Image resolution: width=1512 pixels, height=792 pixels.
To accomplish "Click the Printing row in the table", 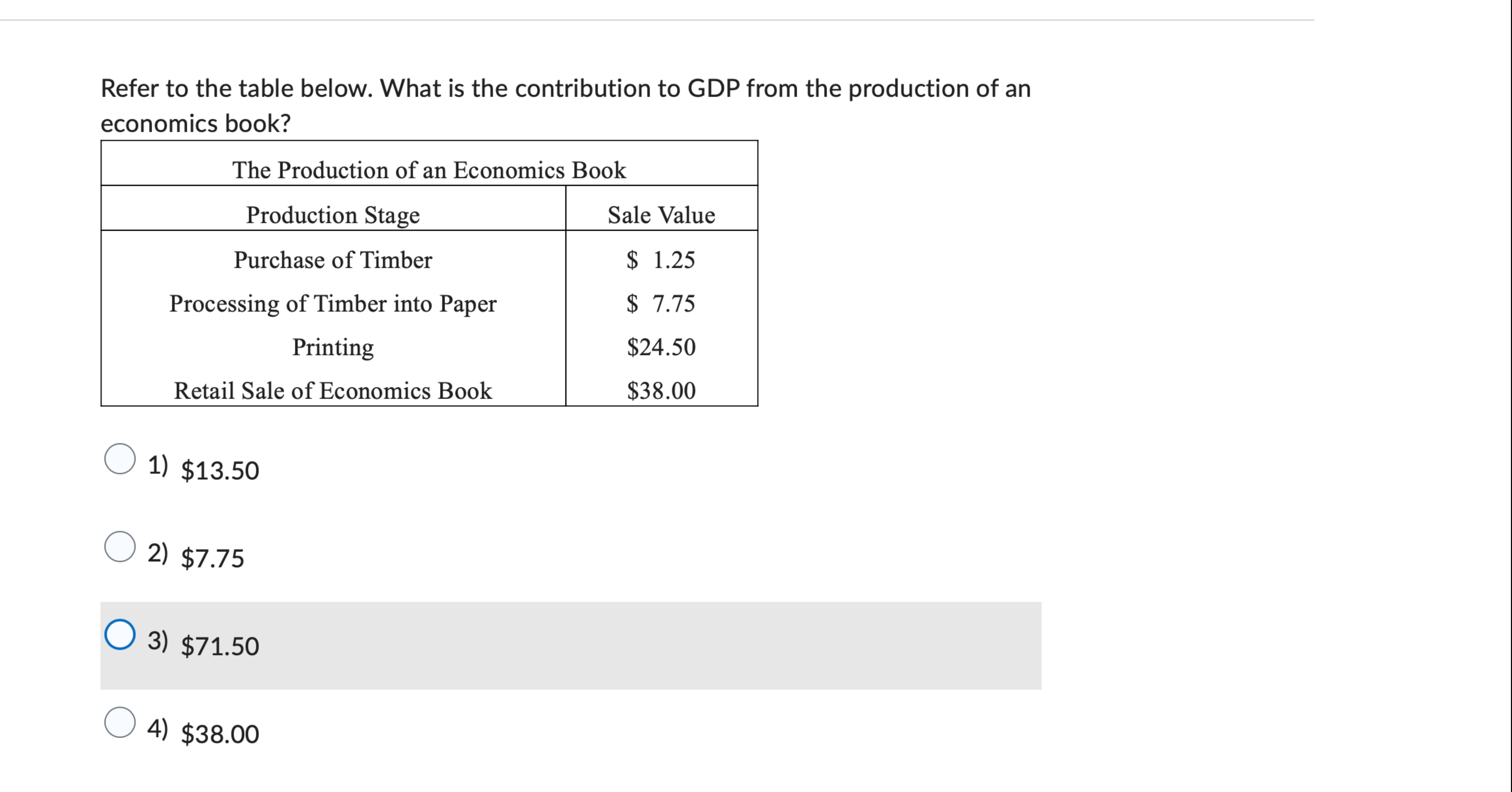I will coord(333,347).
